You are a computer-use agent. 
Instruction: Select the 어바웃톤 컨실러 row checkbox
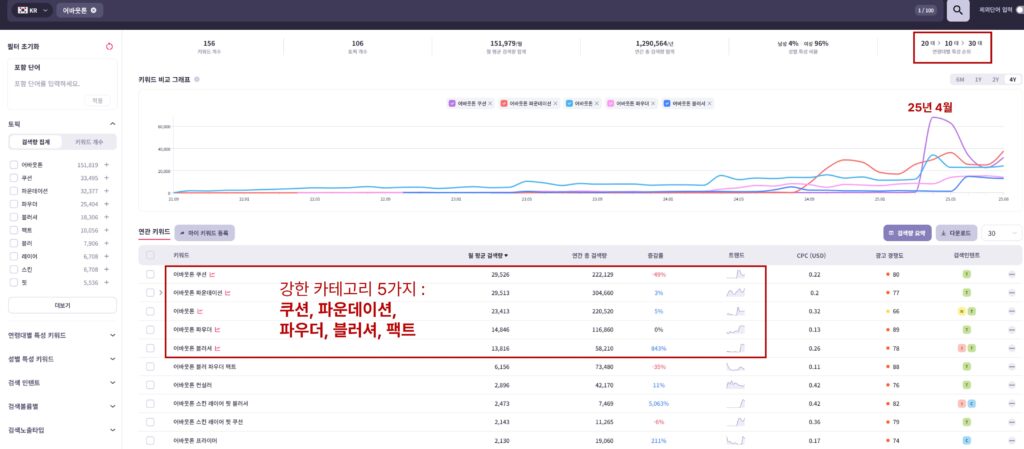(150, 383)
